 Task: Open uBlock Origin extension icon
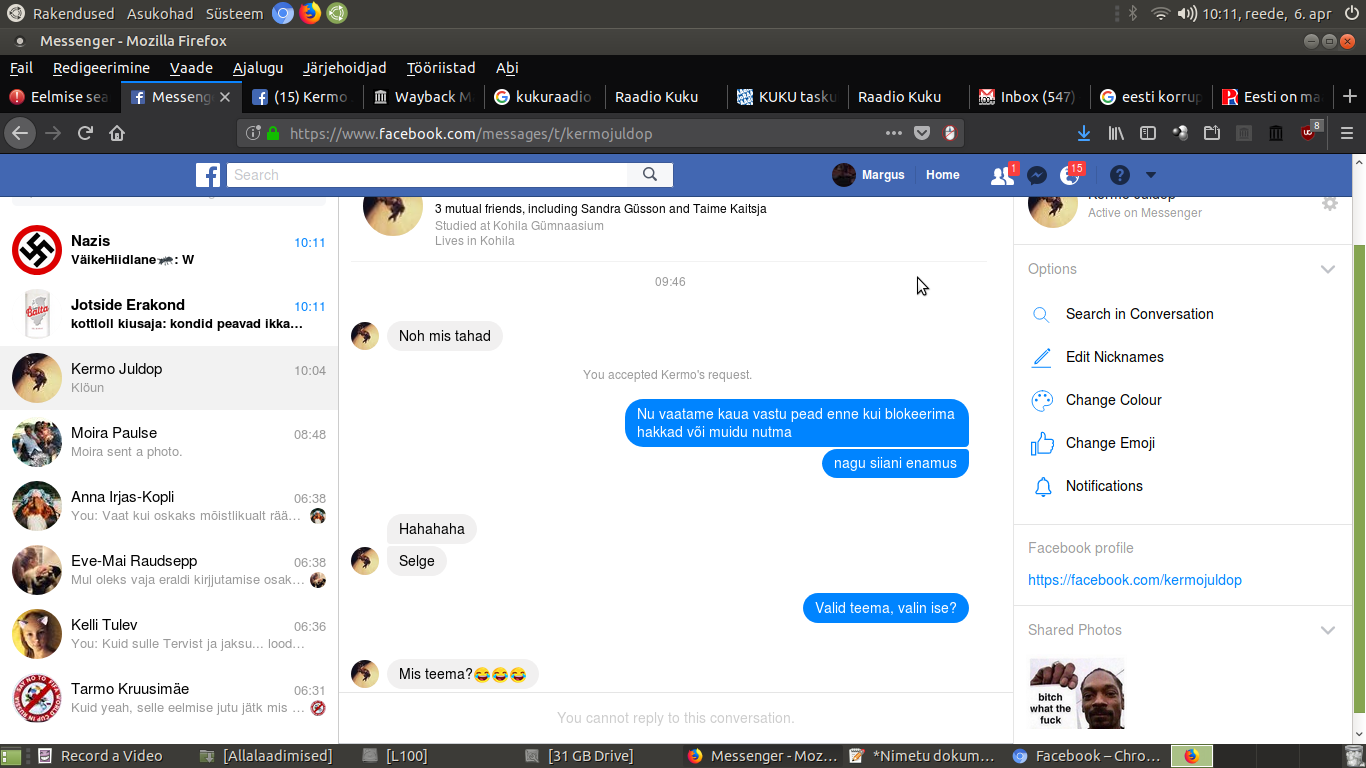coord(1309,132)
